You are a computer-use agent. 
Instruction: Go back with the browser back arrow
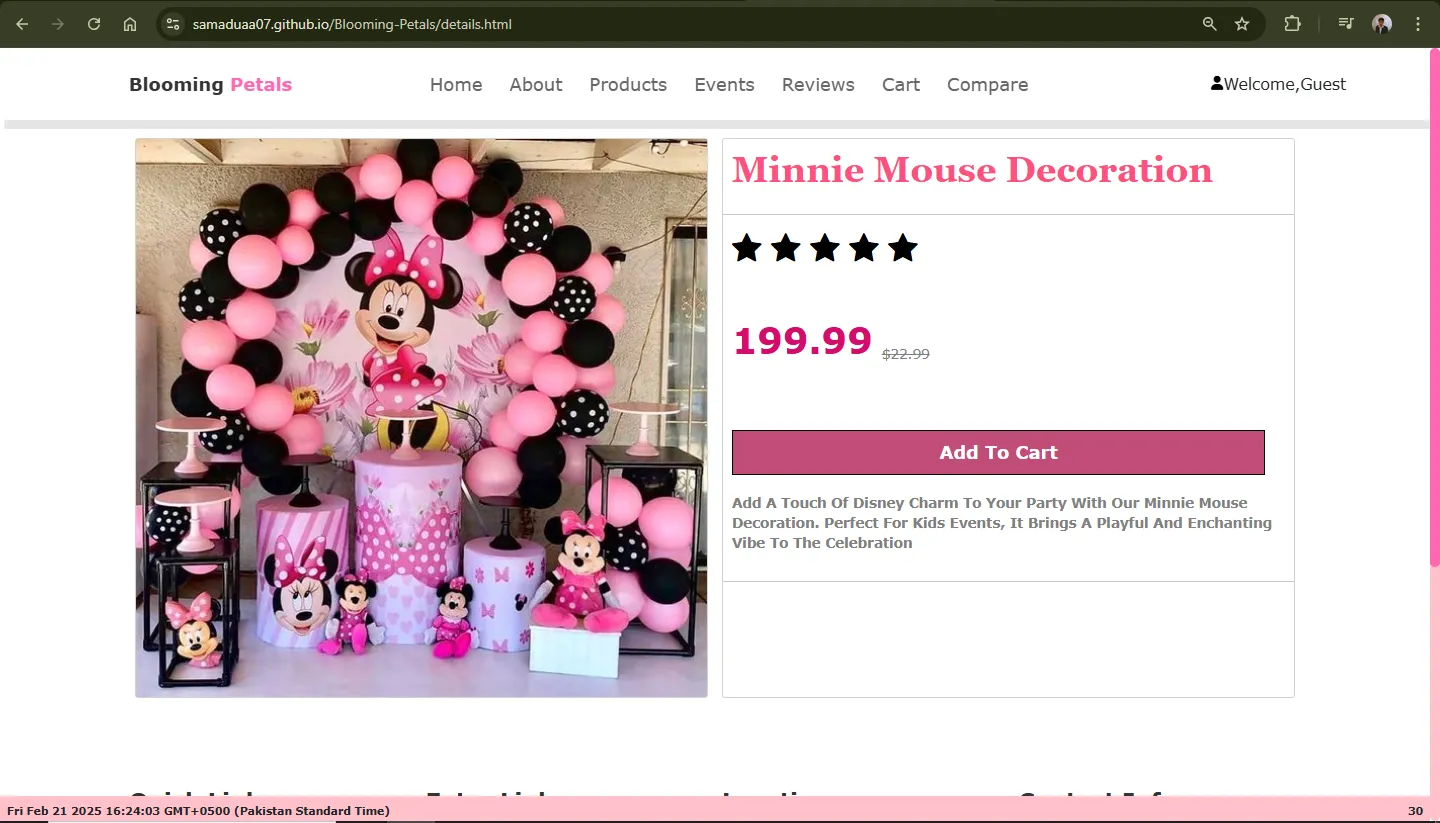tap(22, 24)
